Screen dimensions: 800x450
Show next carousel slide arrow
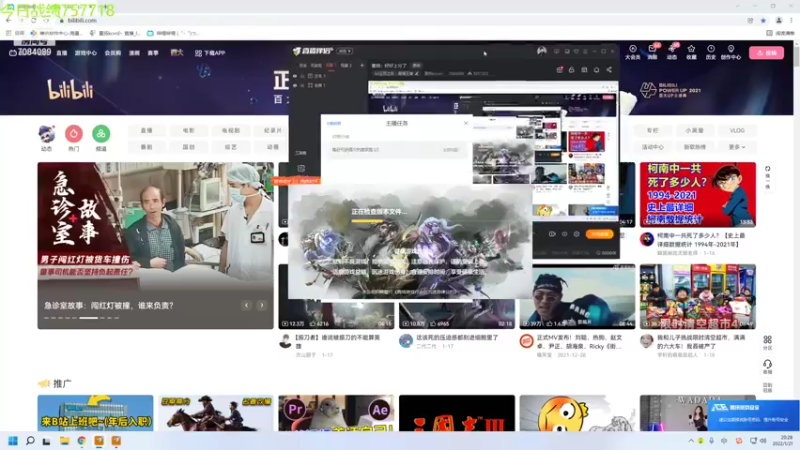tap(262, 305)
